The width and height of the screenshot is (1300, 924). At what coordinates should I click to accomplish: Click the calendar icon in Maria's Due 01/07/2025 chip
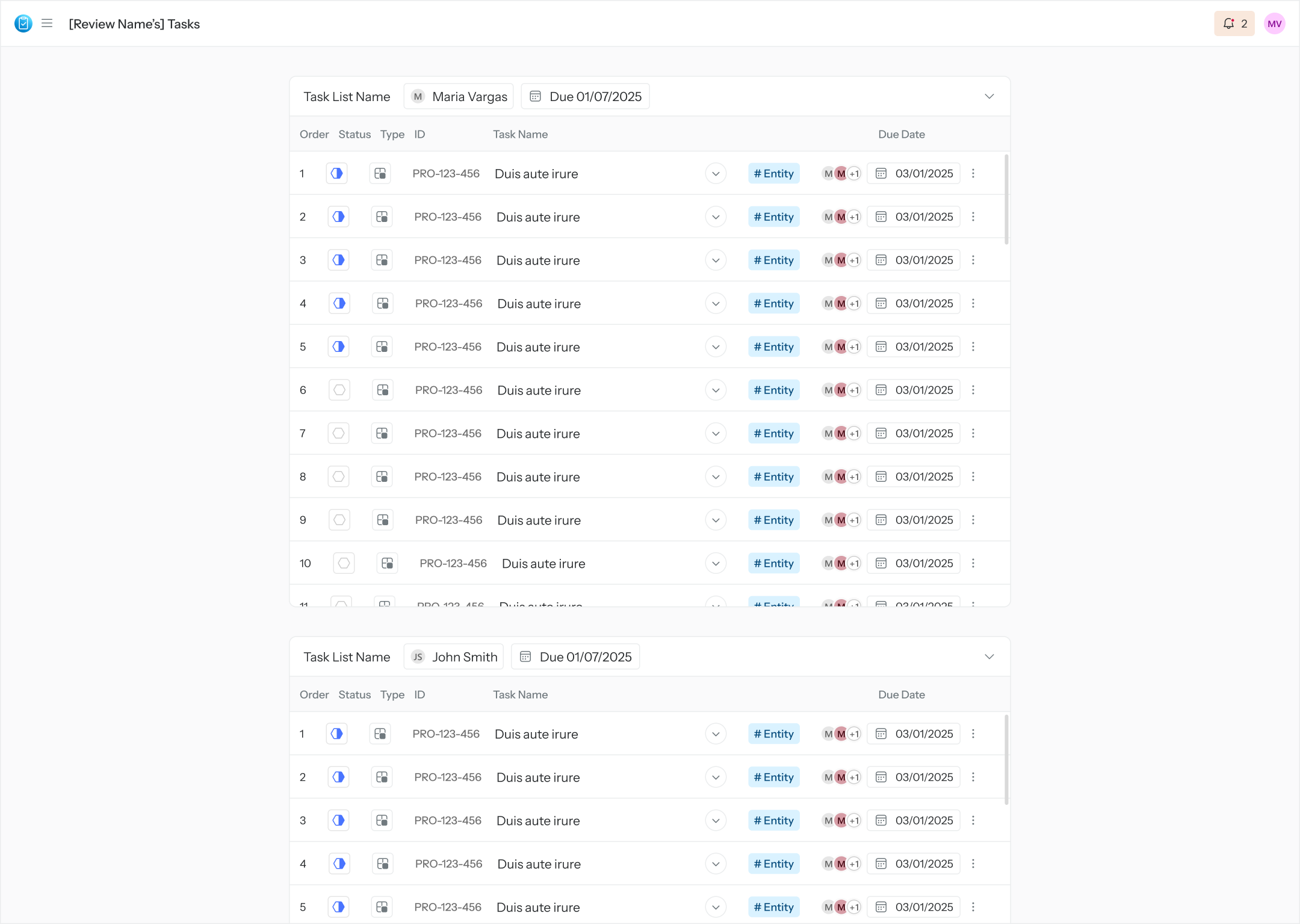536,96
